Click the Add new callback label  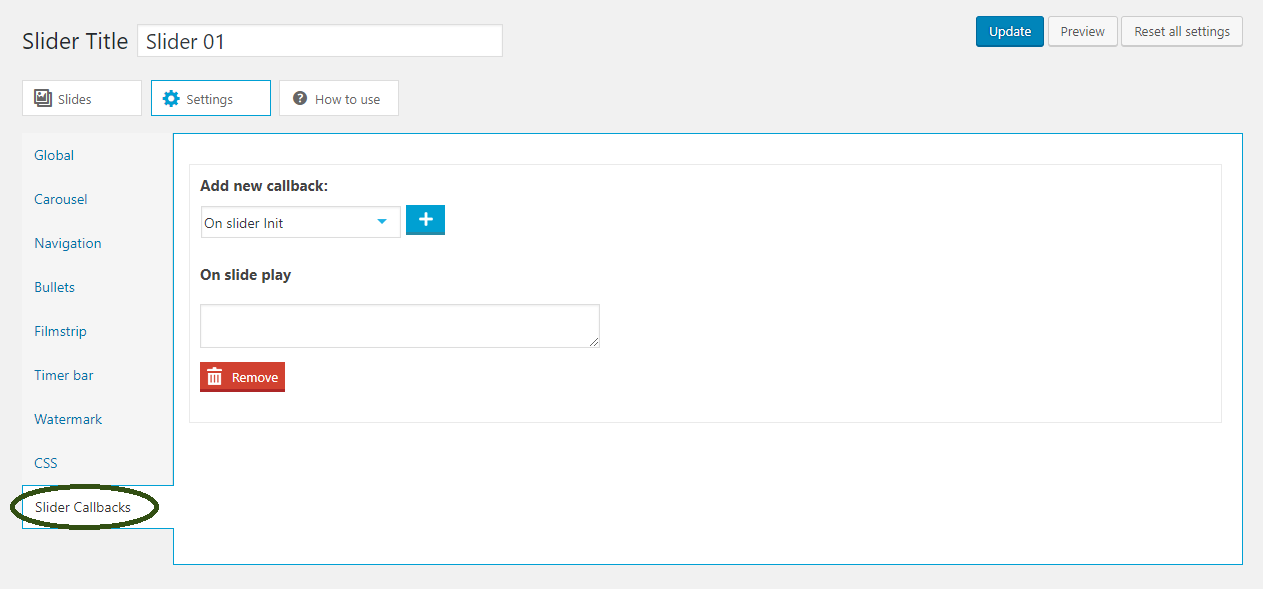264,186
